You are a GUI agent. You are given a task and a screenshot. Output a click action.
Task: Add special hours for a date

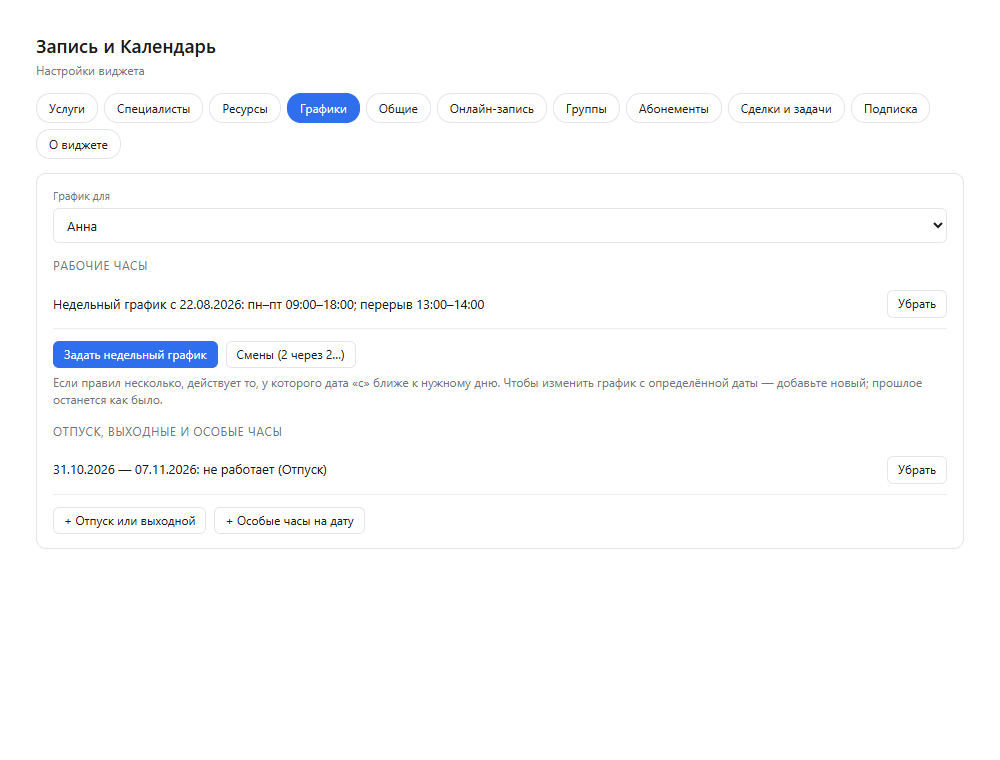coord(290,521)
